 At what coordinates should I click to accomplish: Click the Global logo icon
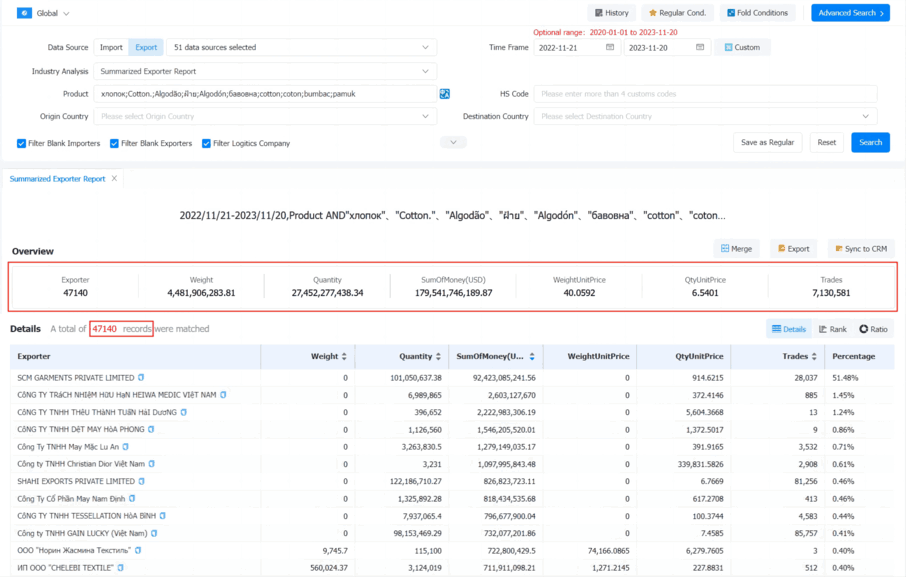point(24,13)
